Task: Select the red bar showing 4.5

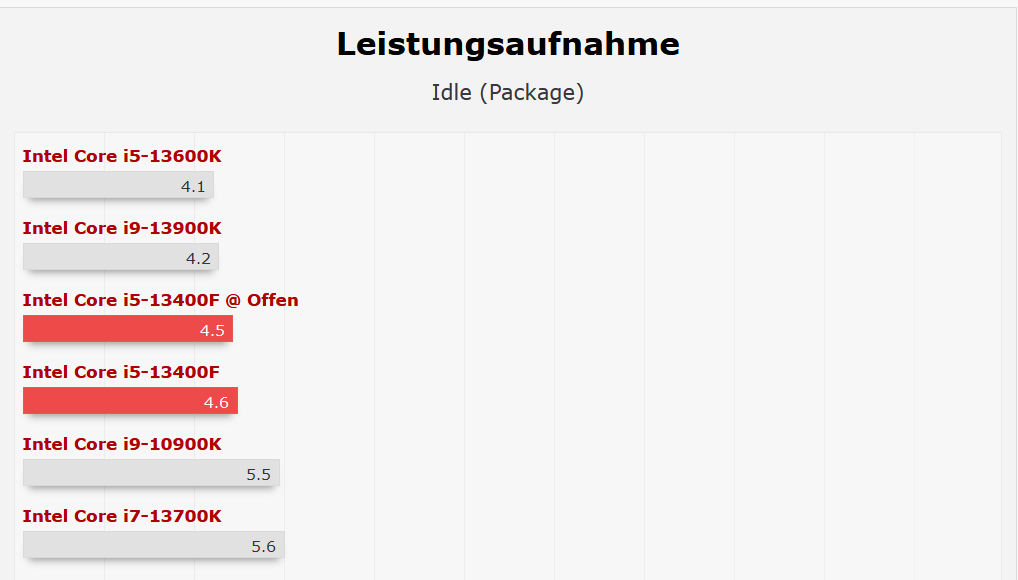Action: click(x=110, y=329)
